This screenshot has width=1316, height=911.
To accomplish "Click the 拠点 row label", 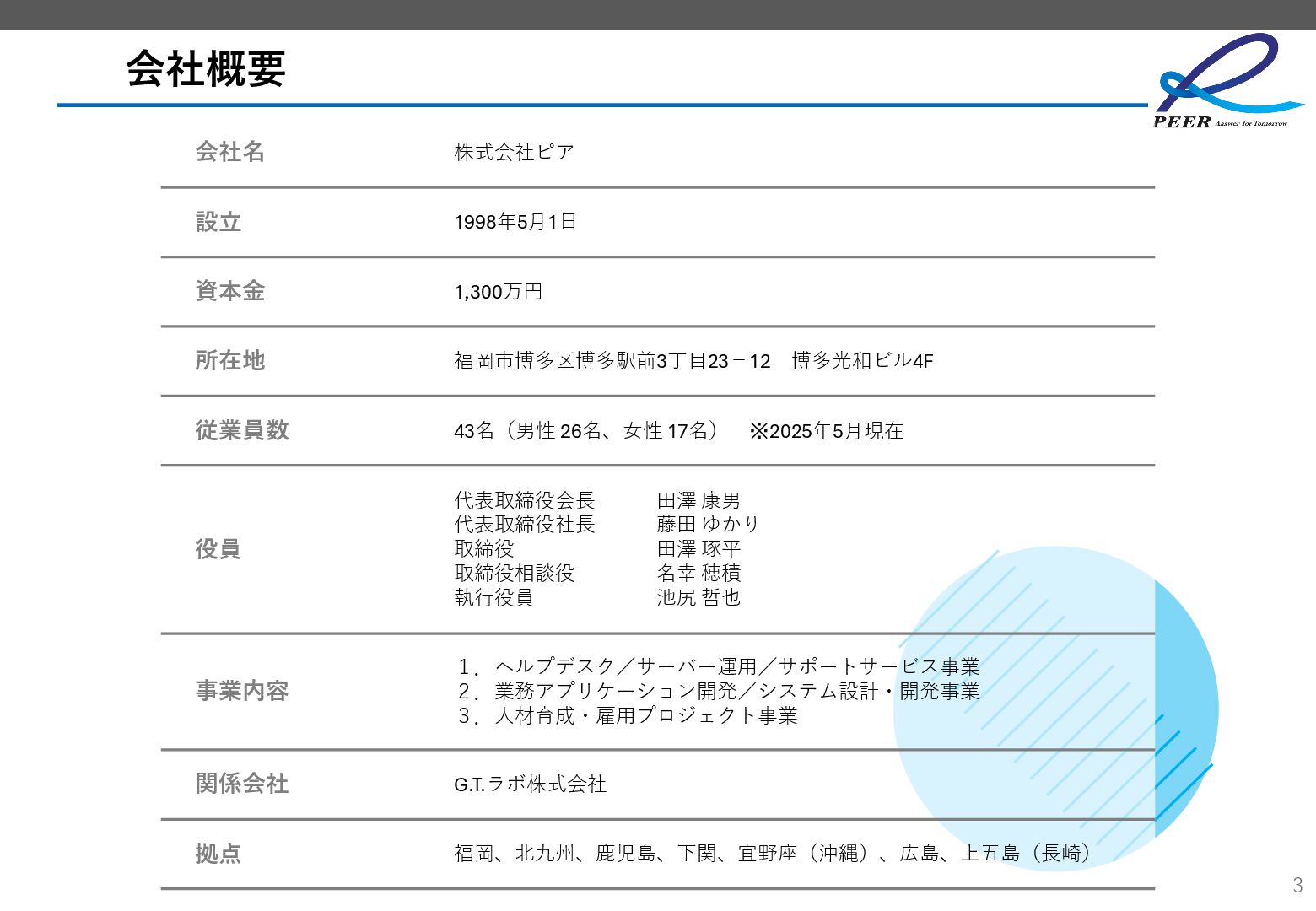I will click(x=218, y=854).
